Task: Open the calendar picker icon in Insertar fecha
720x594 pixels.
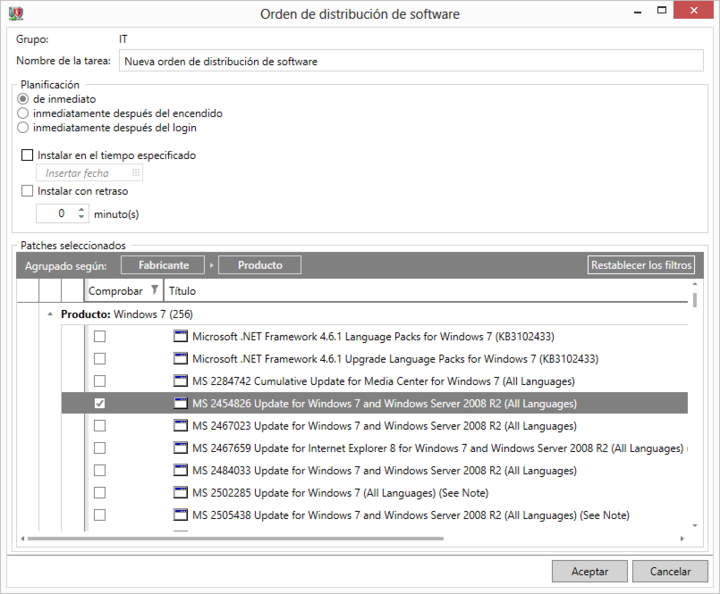Action: click(x=135, y=173)
